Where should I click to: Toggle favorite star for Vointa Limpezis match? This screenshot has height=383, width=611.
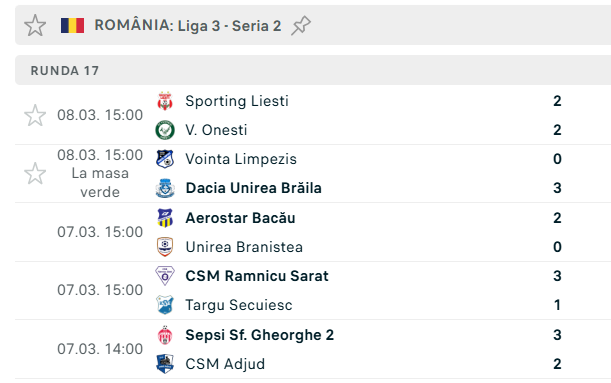pos(35,173)
